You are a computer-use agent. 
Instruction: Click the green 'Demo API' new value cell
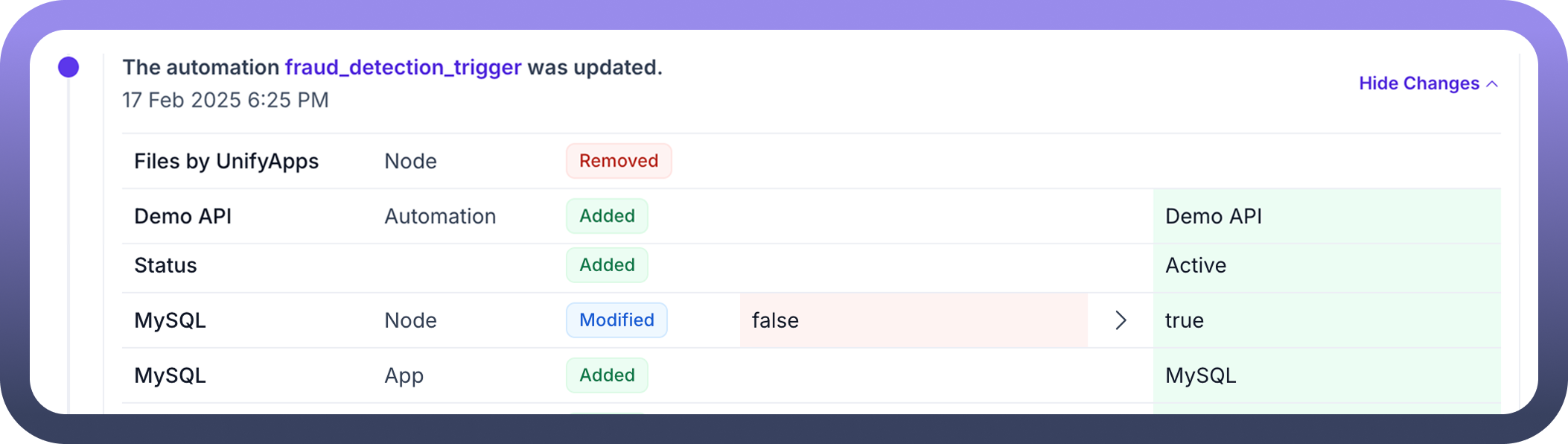click(x=1326, y=216)
